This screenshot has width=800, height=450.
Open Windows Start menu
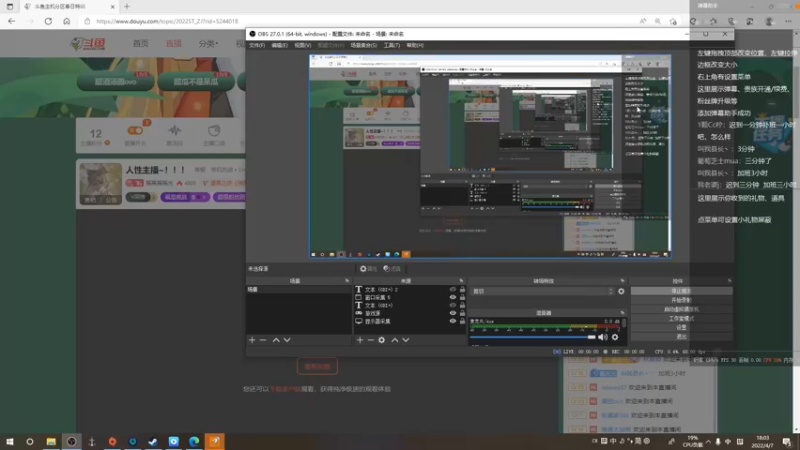10,442
